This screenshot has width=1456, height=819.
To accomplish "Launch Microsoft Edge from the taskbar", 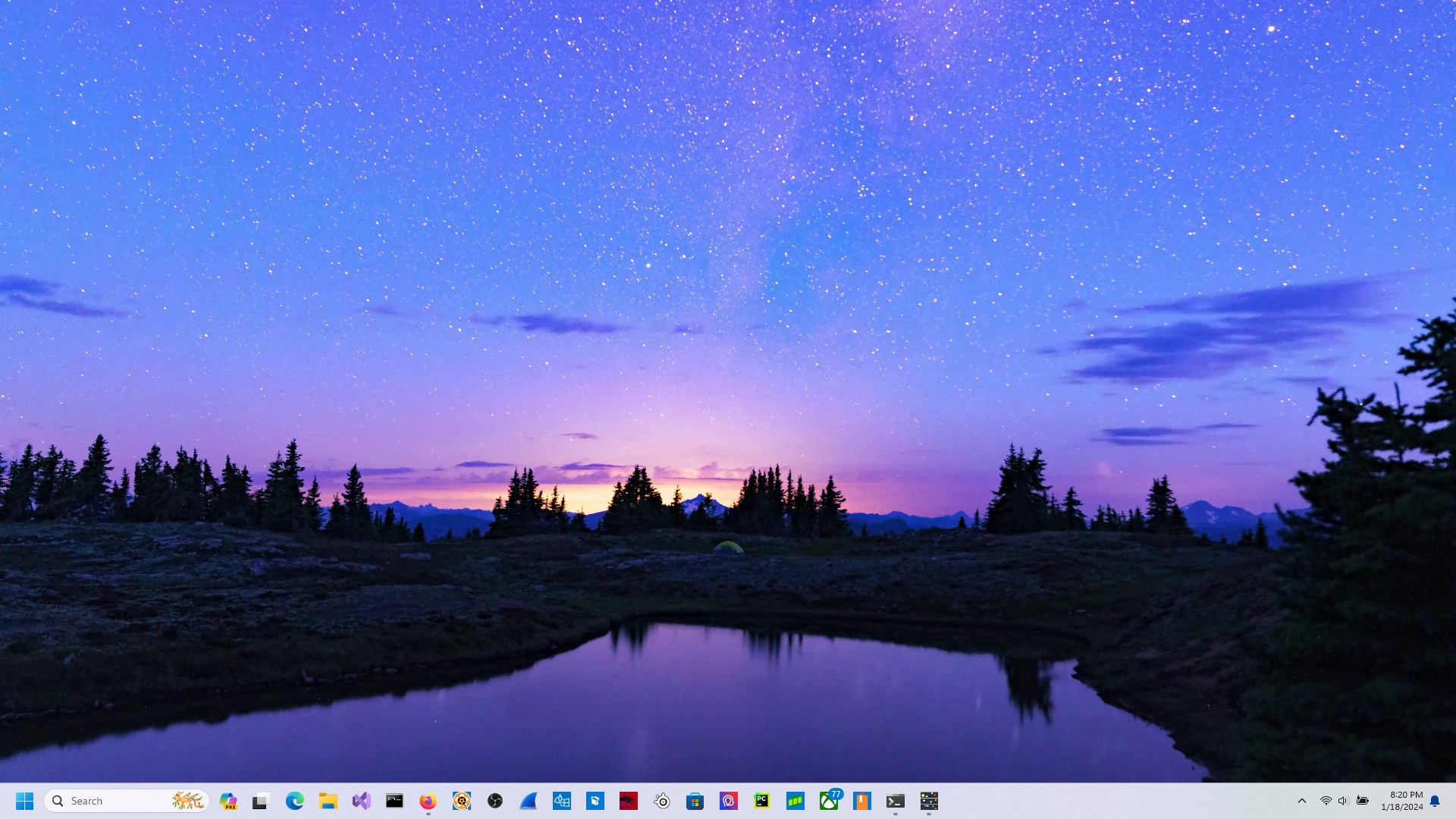I will [x=294, y=801].
